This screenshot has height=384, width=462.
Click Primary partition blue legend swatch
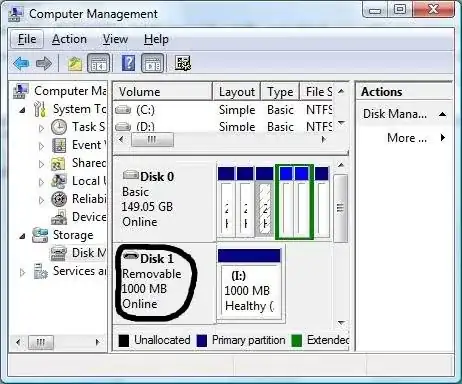(202, 340)
